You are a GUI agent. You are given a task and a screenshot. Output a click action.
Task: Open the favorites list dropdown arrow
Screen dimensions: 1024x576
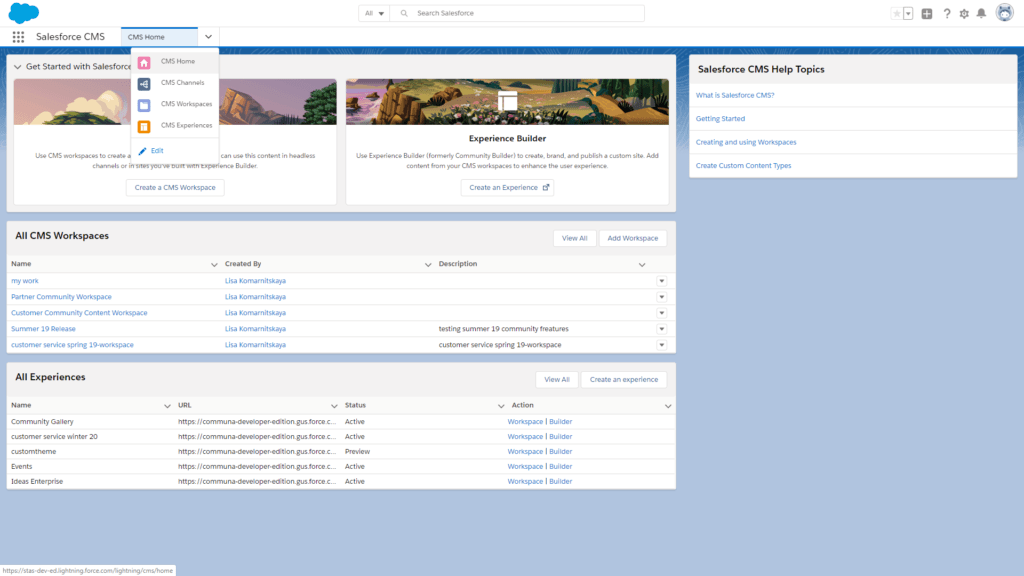[x=908, y=13]
